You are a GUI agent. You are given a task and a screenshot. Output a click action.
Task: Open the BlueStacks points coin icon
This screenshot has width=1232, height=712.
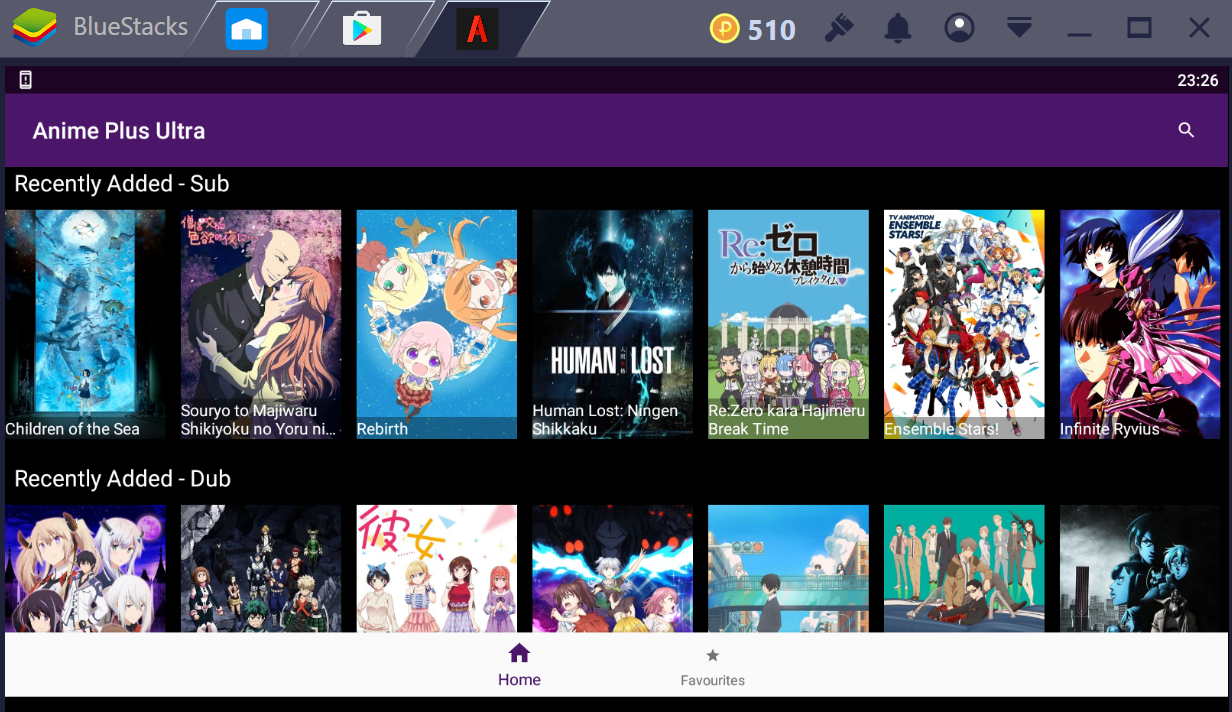point(725,29)
